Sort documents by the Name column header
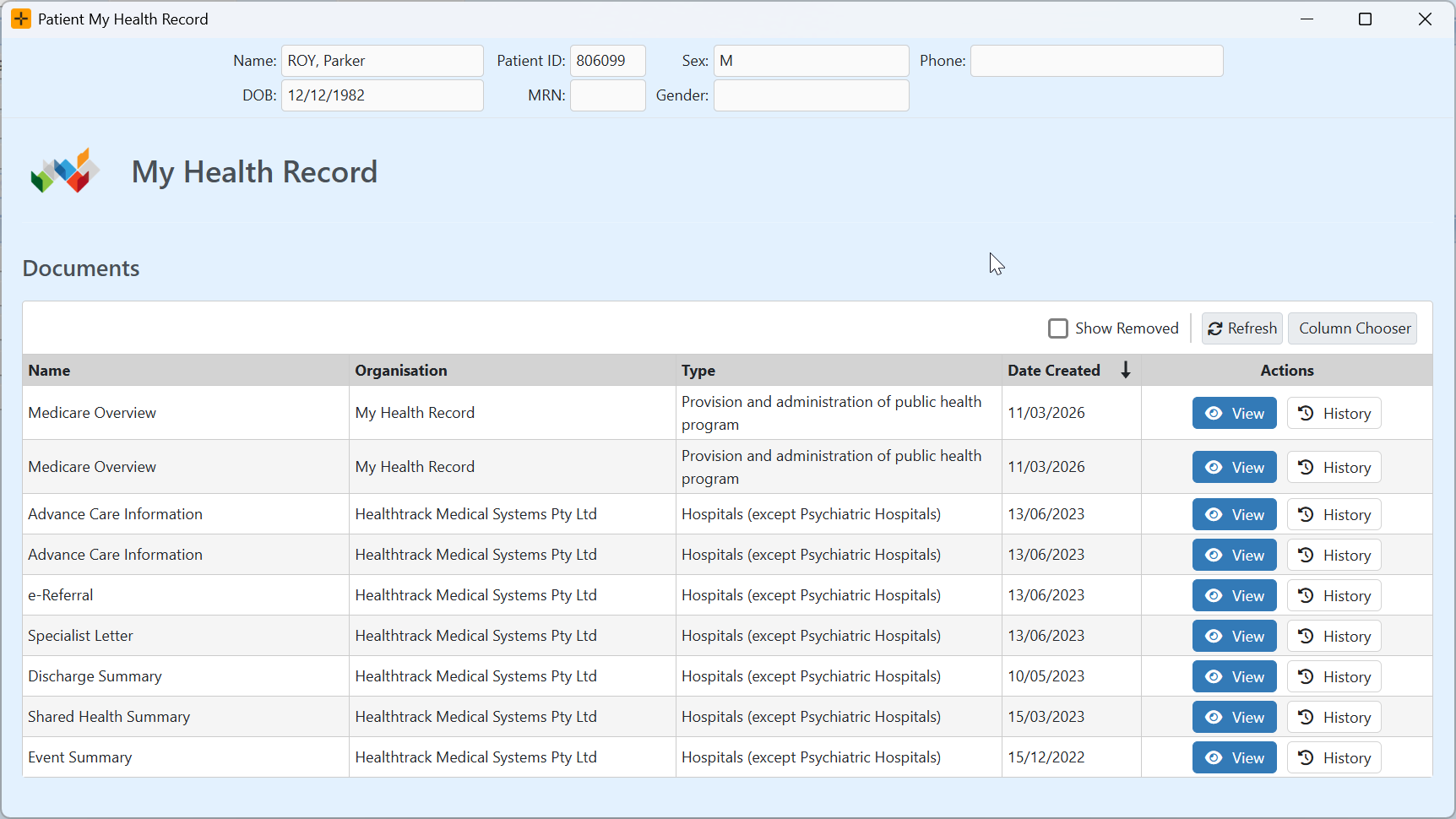 coord(186,371)
